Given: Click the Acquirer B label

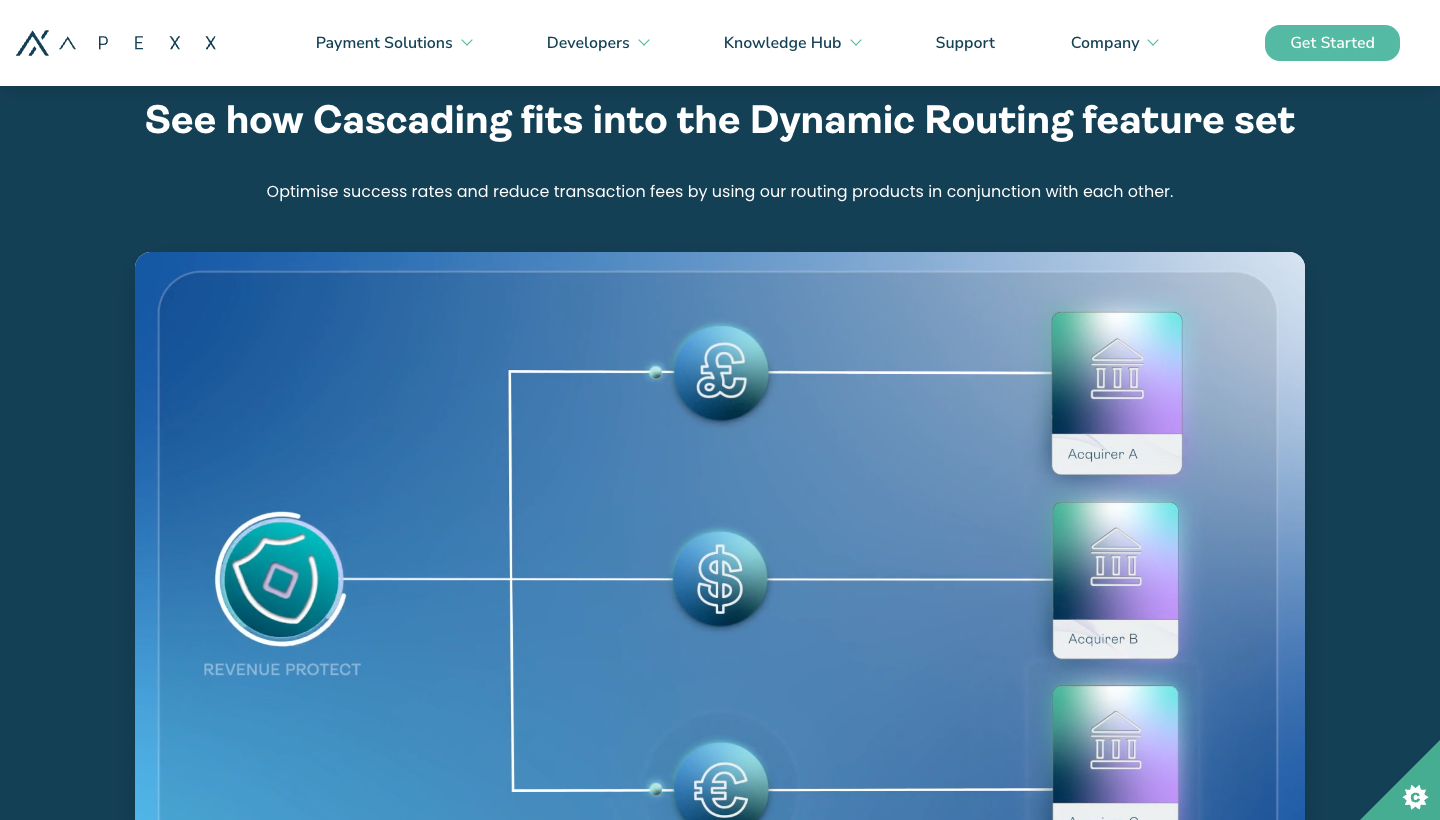Looking at the screenshot, I should pos(1102,639).
